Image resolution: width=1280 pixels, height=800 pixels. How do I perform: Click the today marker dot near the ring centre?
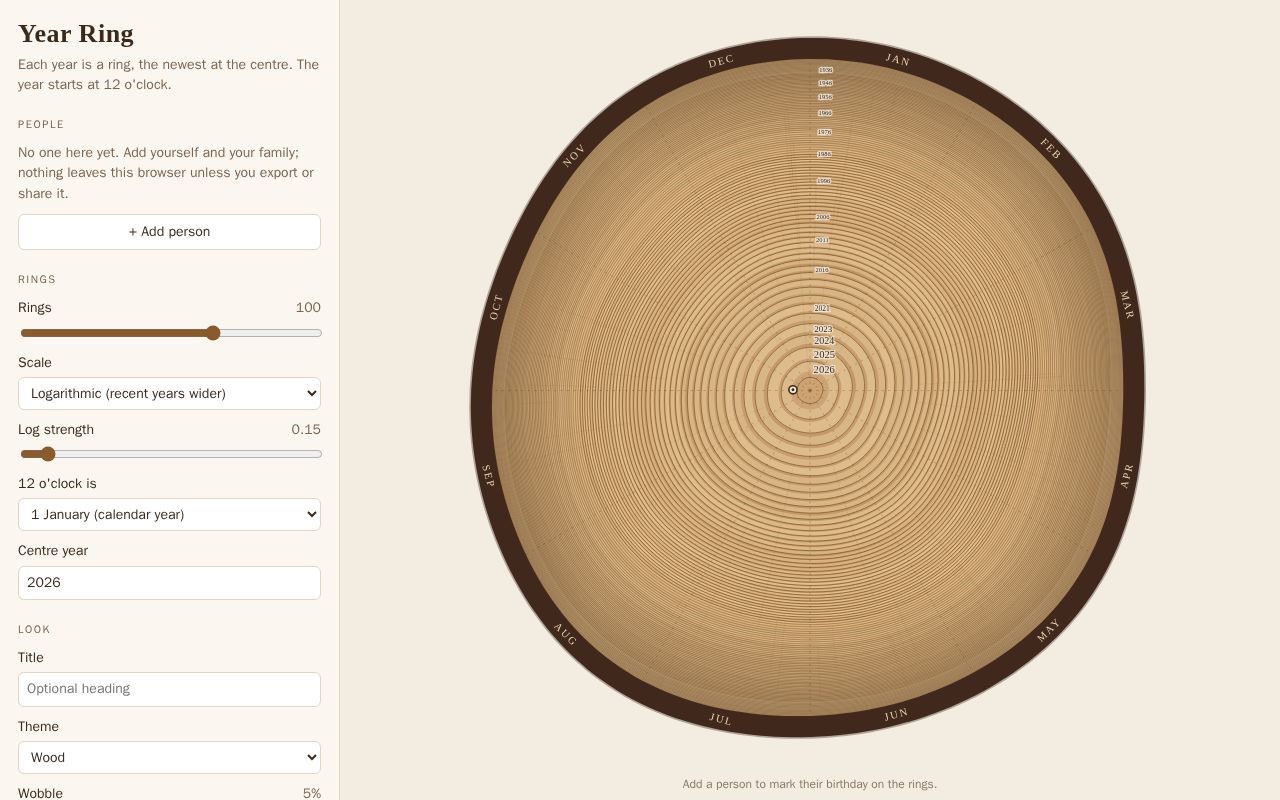[x=793, y=390]
